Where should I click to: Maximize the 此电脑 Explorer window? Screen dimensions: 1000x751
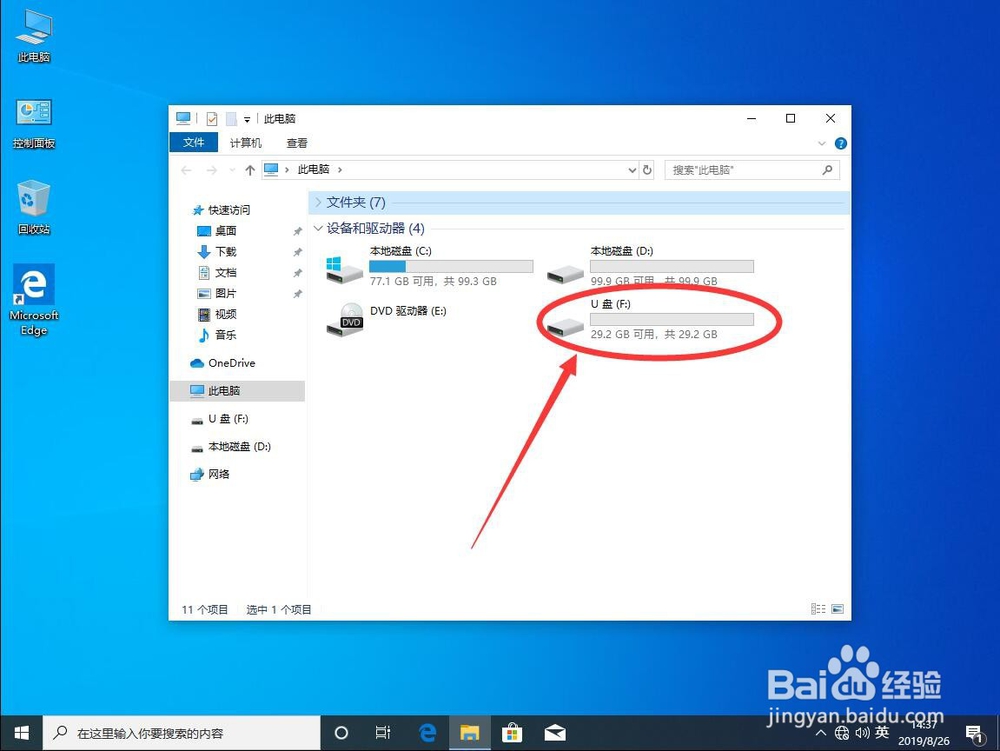click(x=791, y=119)
